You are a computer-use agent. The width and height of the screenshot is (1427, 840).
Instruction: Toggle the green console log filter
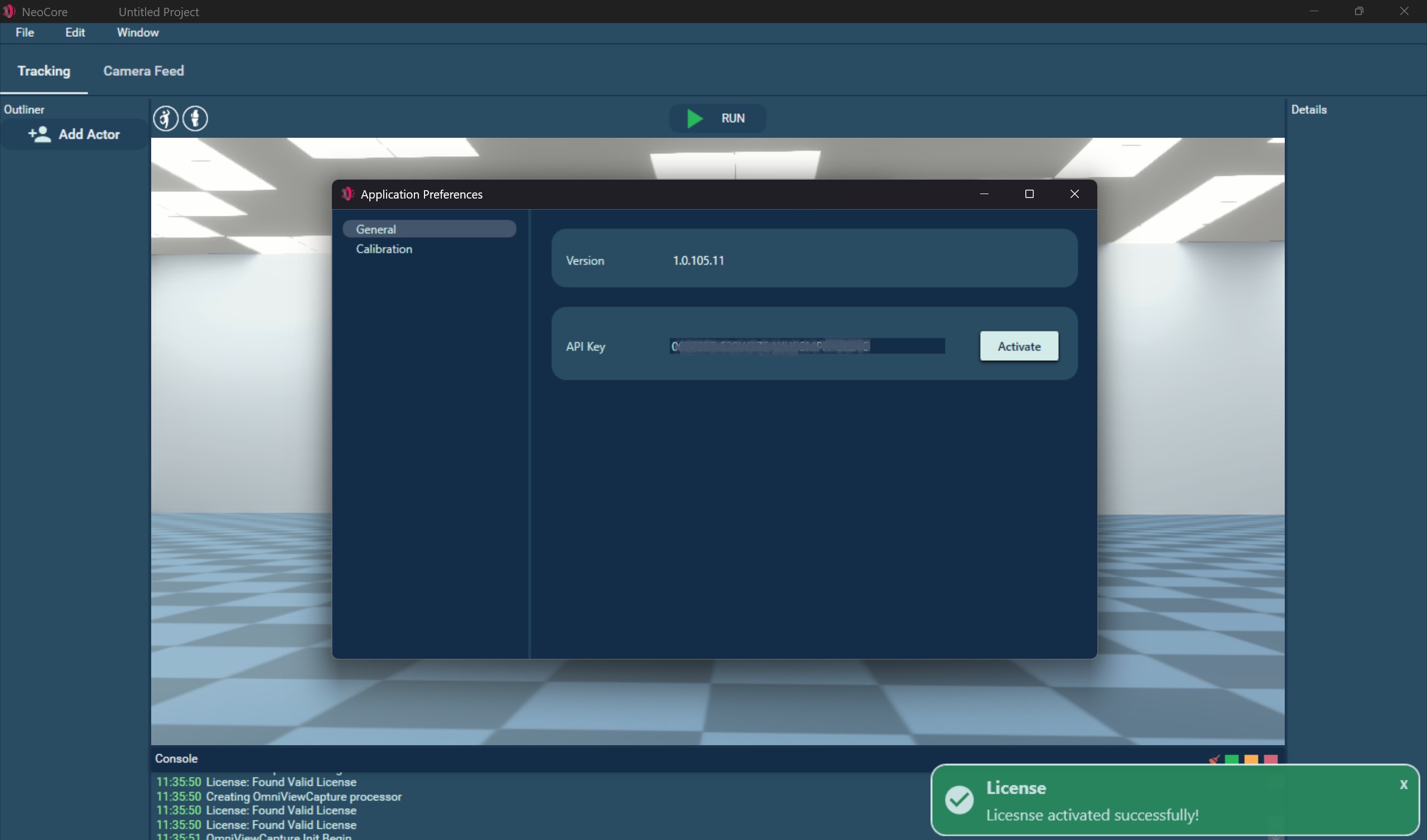tap(1232, 759)
